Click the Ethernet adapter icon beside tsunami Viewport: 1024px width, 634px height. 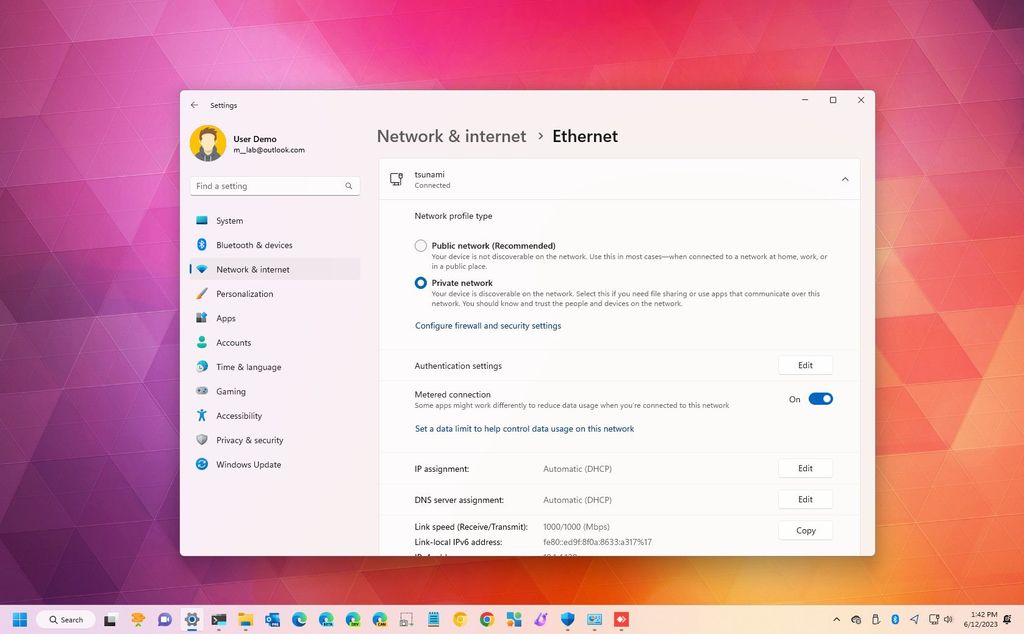point(395,178)
